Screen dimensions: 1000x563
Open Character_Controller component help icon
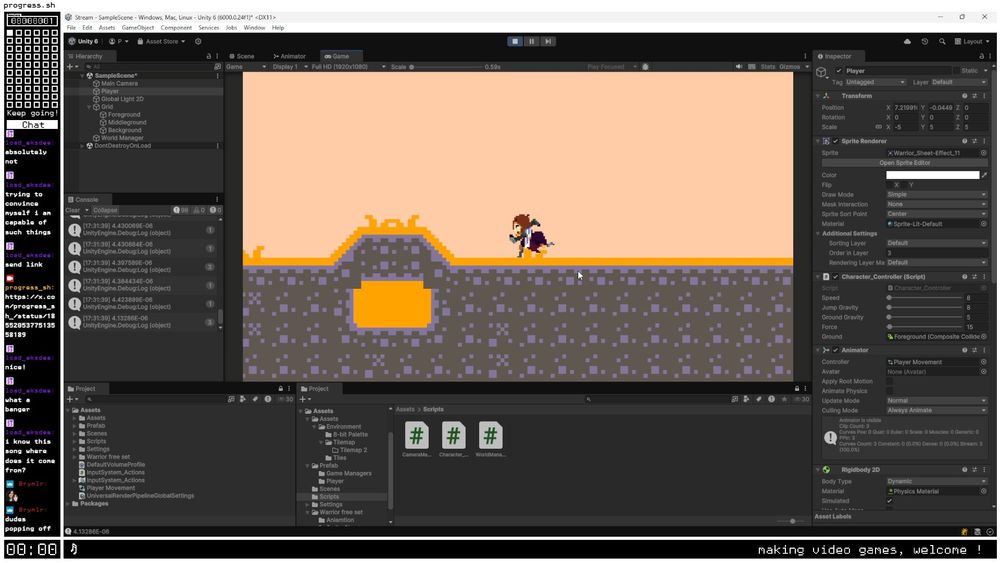[x=964, y=277]
